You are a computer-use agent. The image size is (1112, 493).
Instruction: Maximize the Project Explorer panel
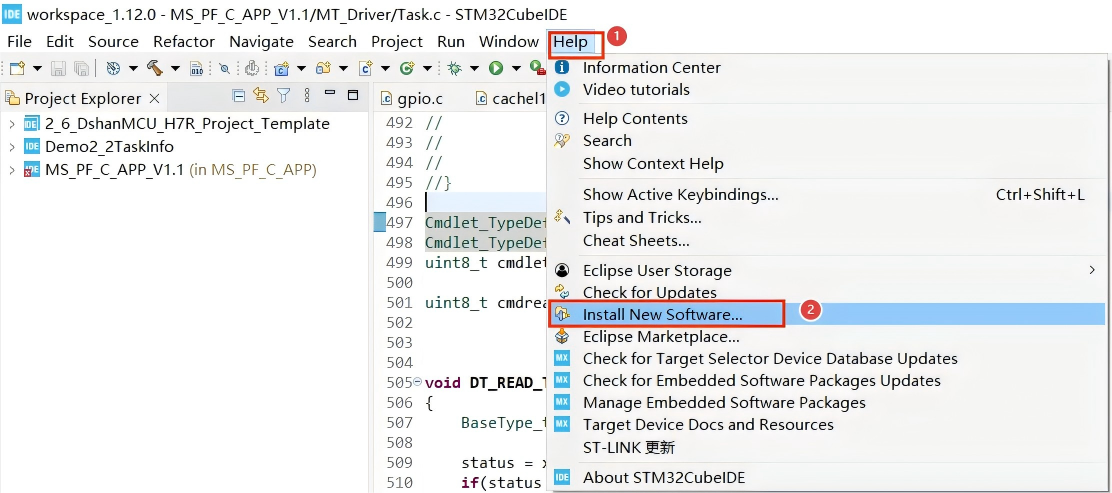(x=352, y=94)
